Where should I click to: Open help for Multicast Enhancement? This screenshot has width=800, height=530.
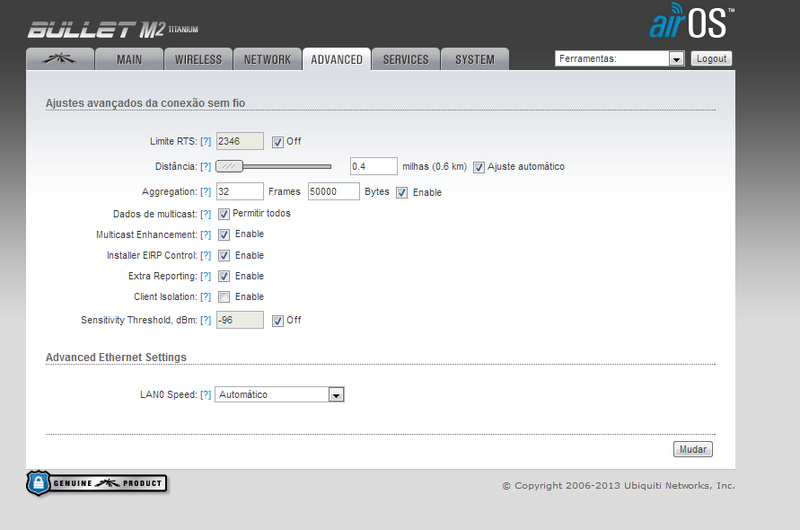(206, 235)
